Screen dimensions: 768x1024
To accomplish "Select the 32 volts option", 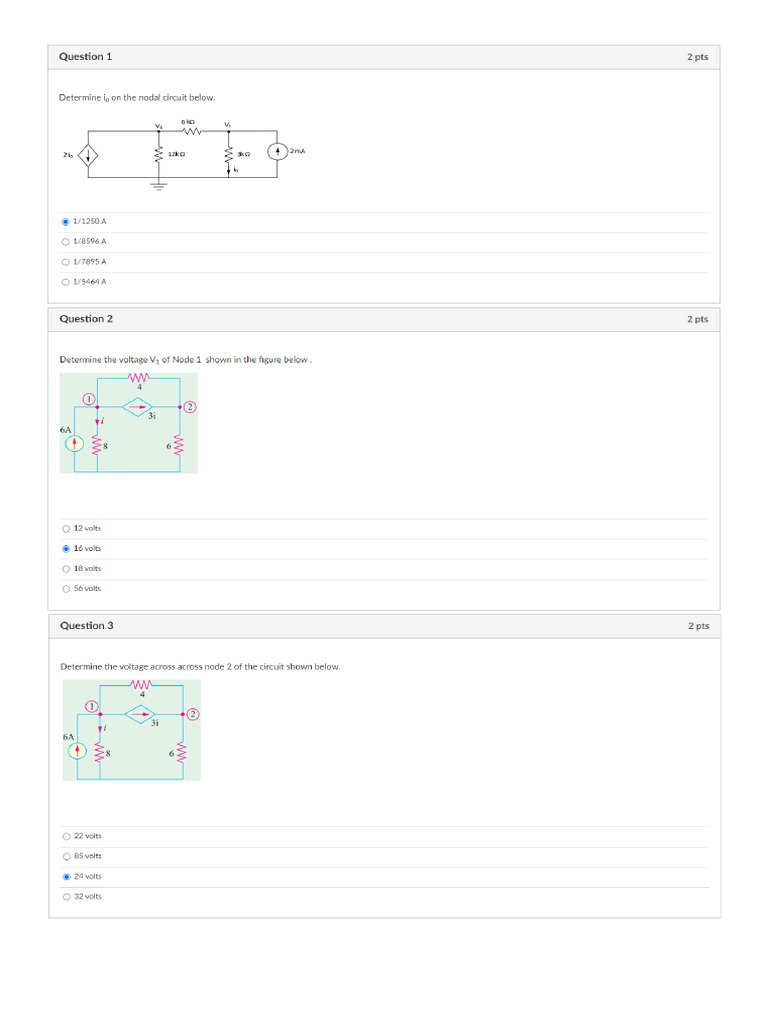I will 66,897.
